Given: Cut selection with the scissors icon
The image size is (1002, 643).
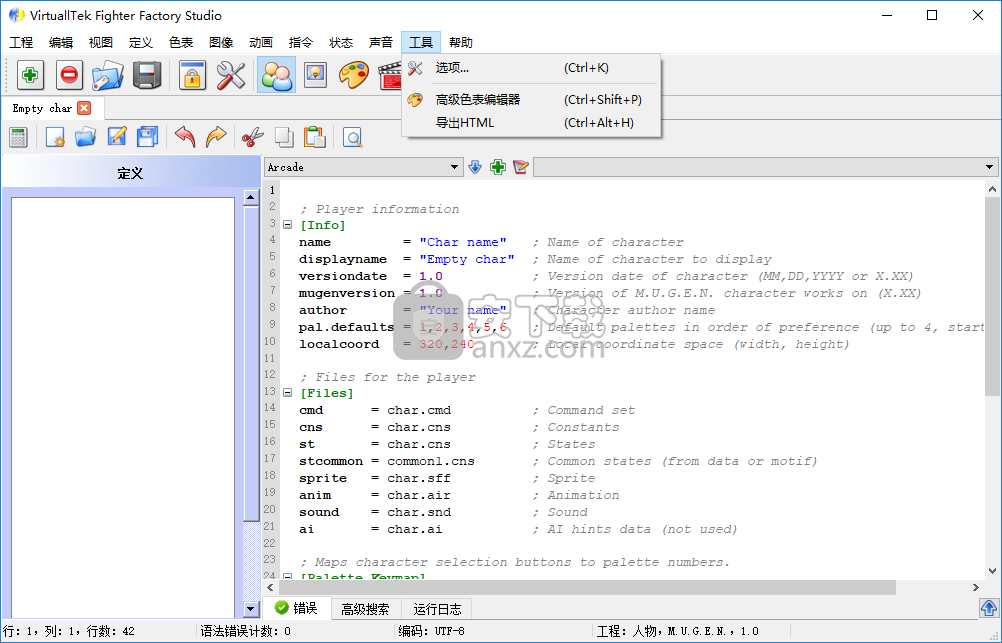Looking at the screenshot, I should pyautogui.click(x=253, y=137).
